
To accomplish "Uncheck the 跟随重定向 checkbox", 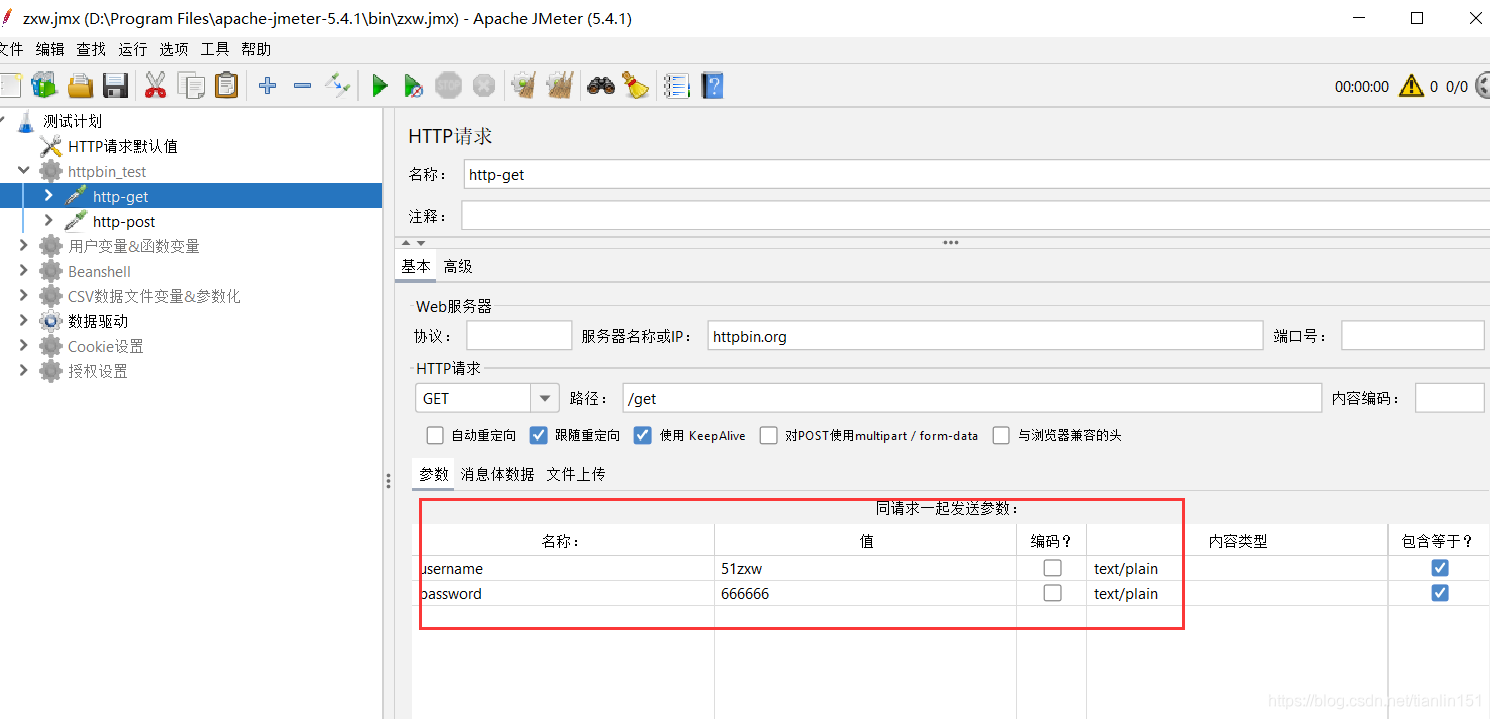I will pyautogui.click(x=539, y=435).
